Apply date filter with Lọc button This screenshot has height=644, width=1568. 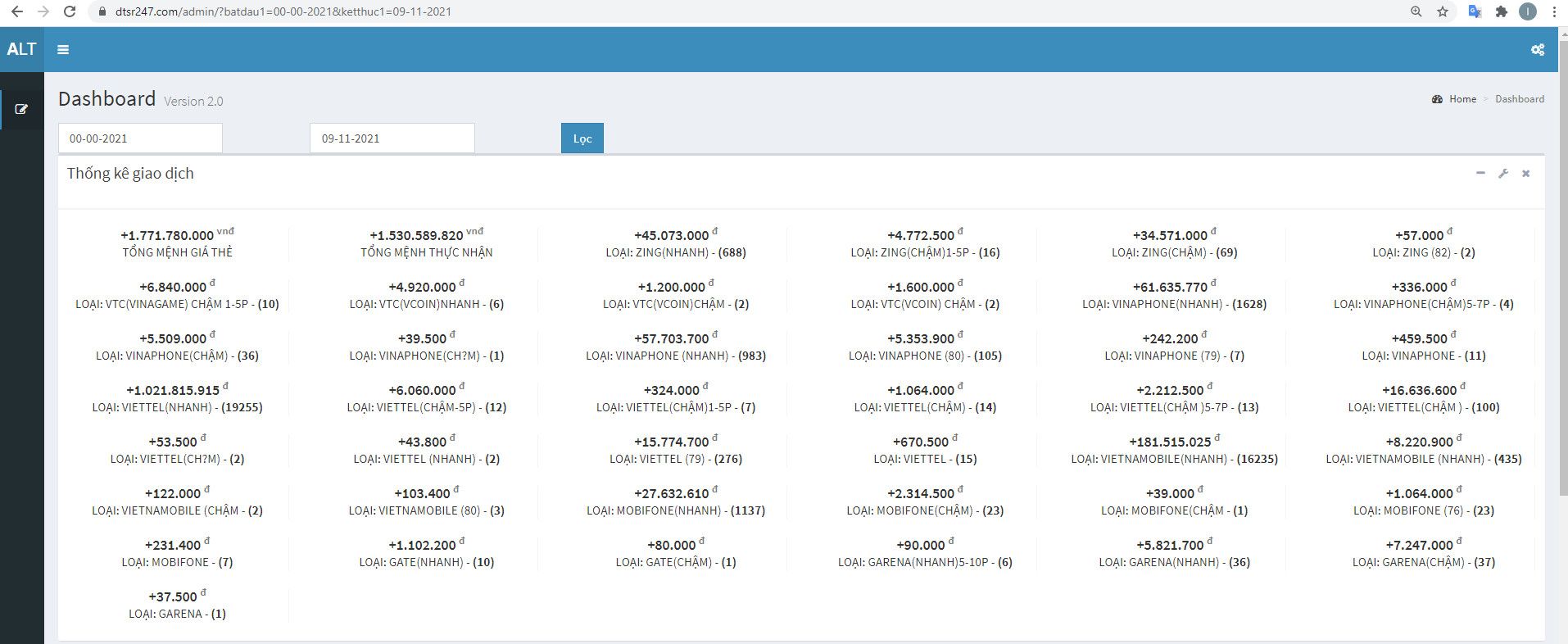[582, 138]
